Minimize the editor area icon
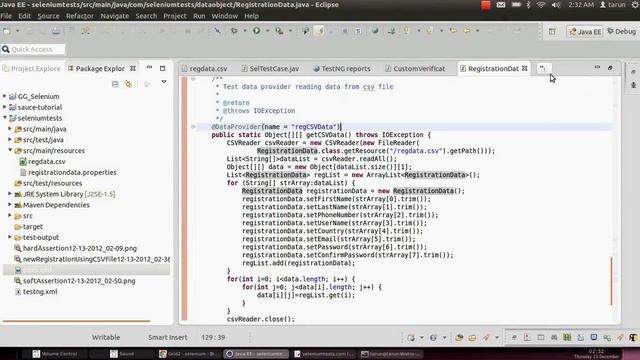Screen dimensions: 640x360 coord(597,67)
